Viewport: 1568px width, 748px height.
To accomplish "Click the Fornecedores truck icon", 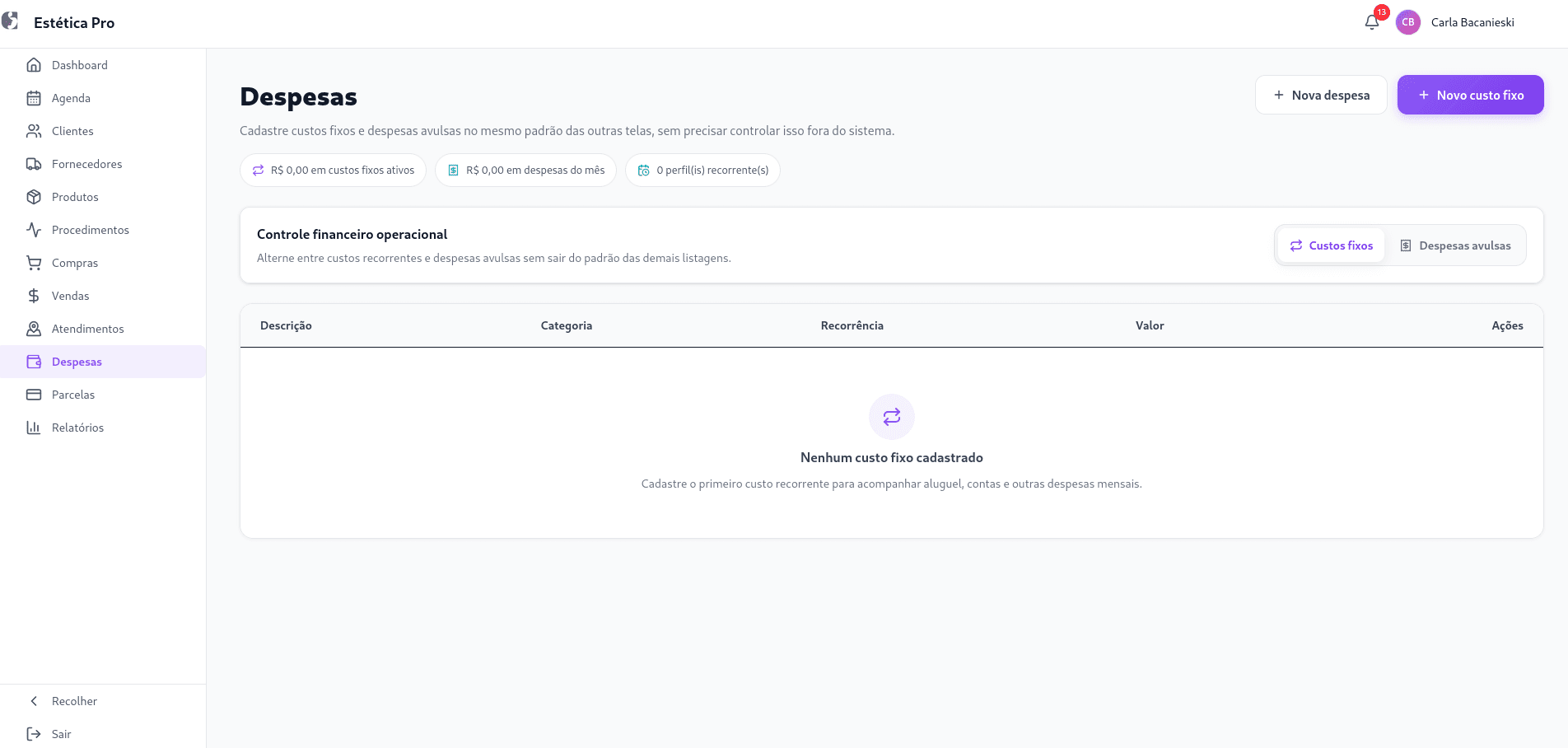I will pos(34,164).
